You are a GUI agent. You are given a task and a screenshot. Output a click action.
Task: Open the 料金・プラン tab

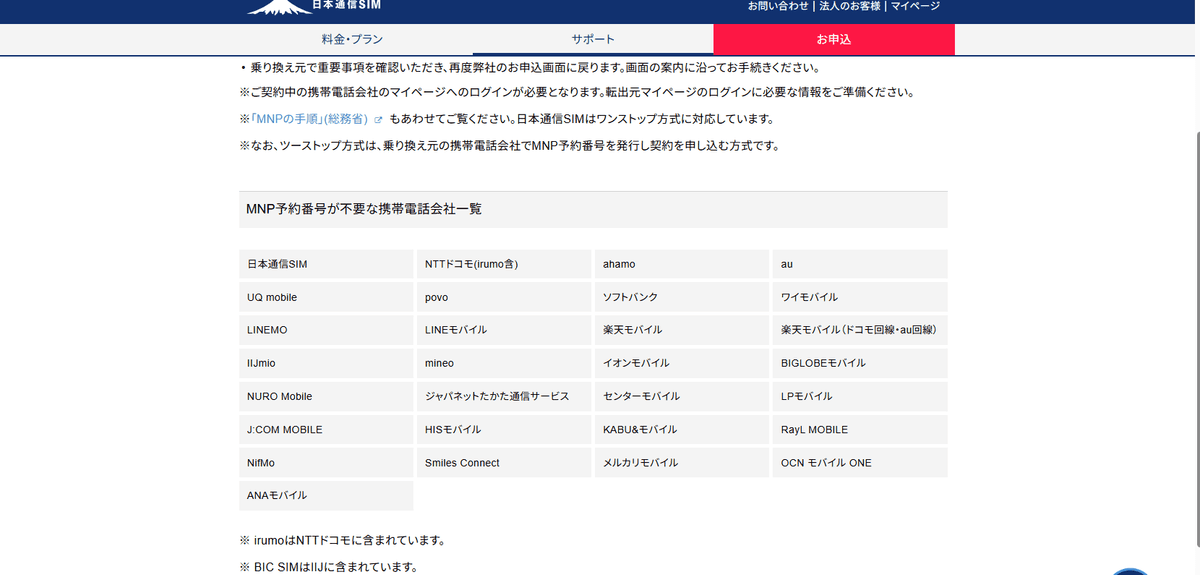[352, 39]
